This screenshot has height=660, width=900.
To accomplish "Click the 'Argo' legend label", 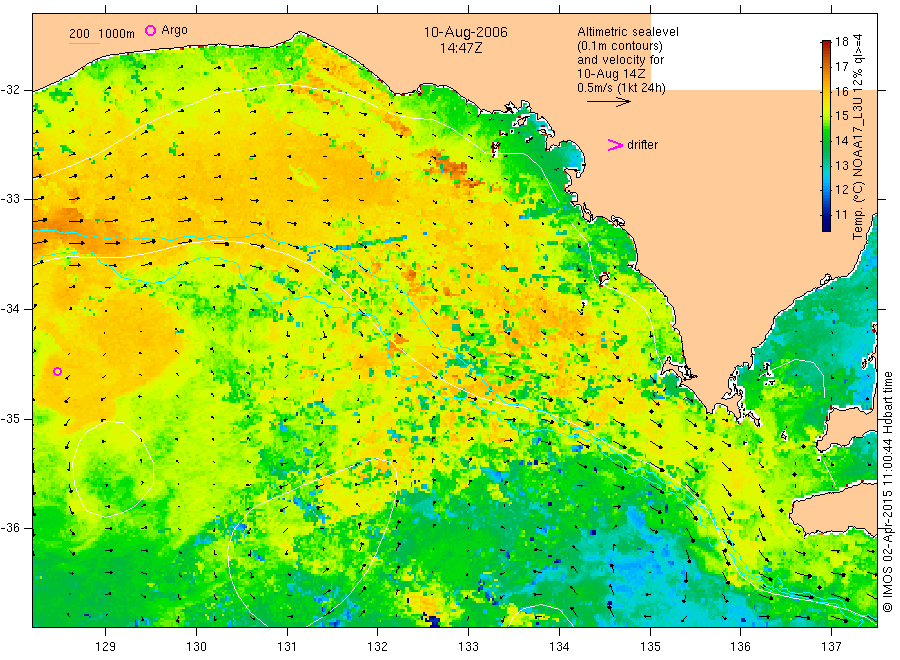I will [x=174, y=30].
